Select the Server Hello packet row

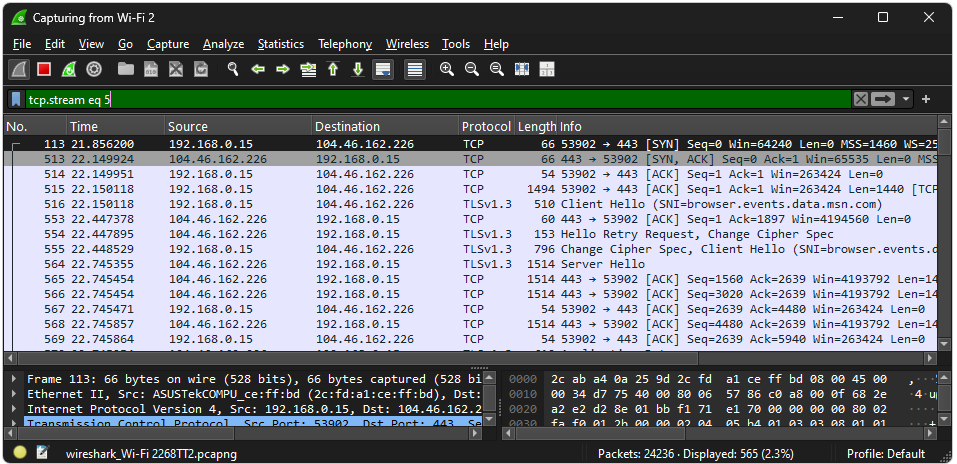[400, 264]
